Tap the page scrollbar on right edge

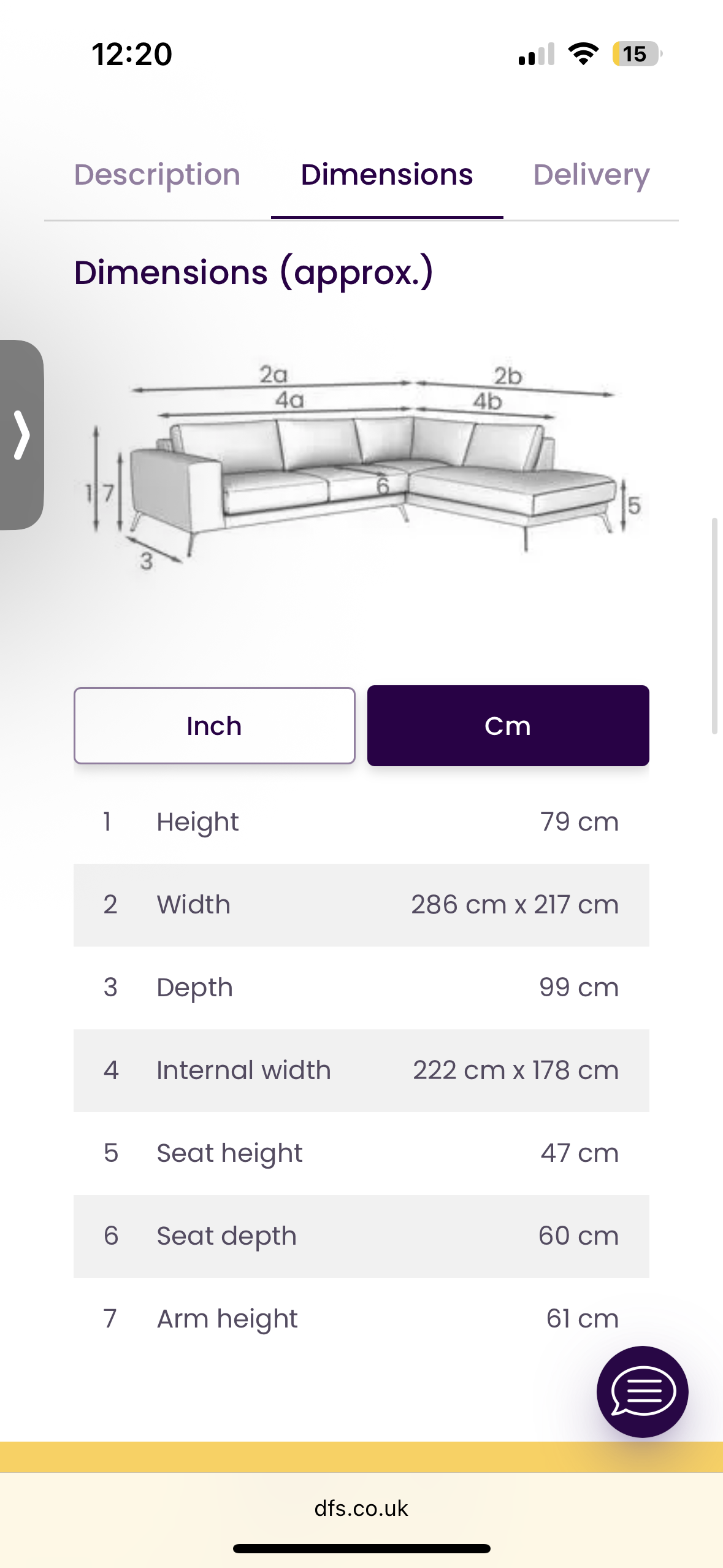[714, 626]
